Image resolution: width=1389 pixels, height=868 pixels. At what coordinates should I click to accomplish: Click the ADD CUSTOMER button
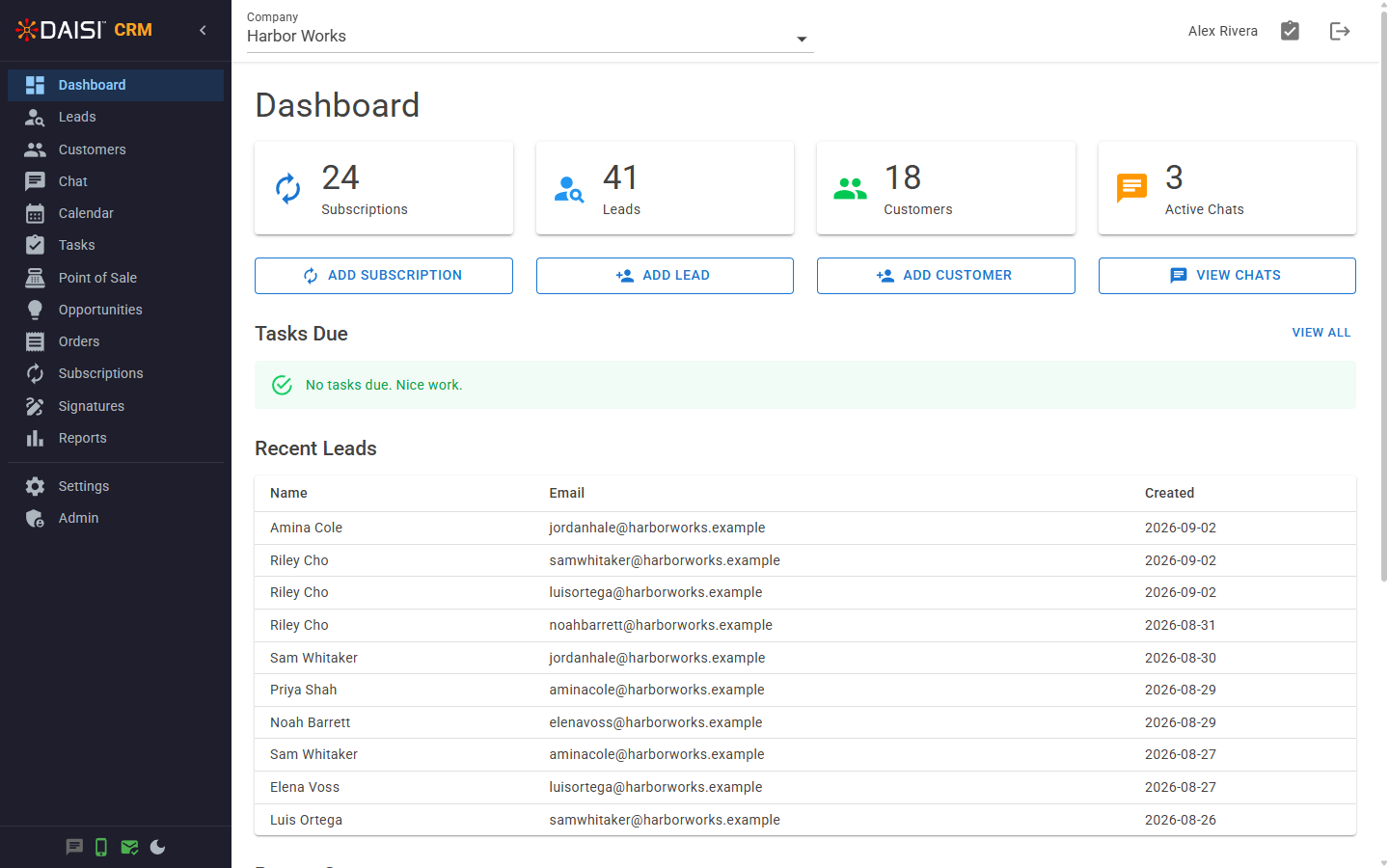coord(946,276)
